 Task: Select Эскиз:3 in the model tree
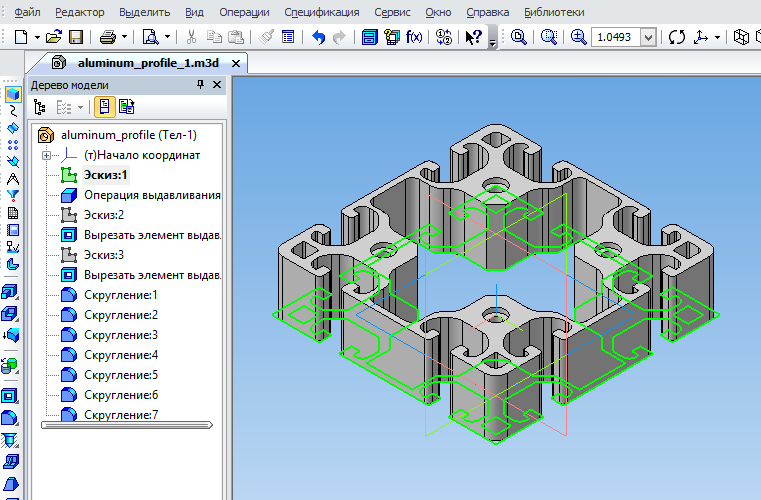(104, 255)
